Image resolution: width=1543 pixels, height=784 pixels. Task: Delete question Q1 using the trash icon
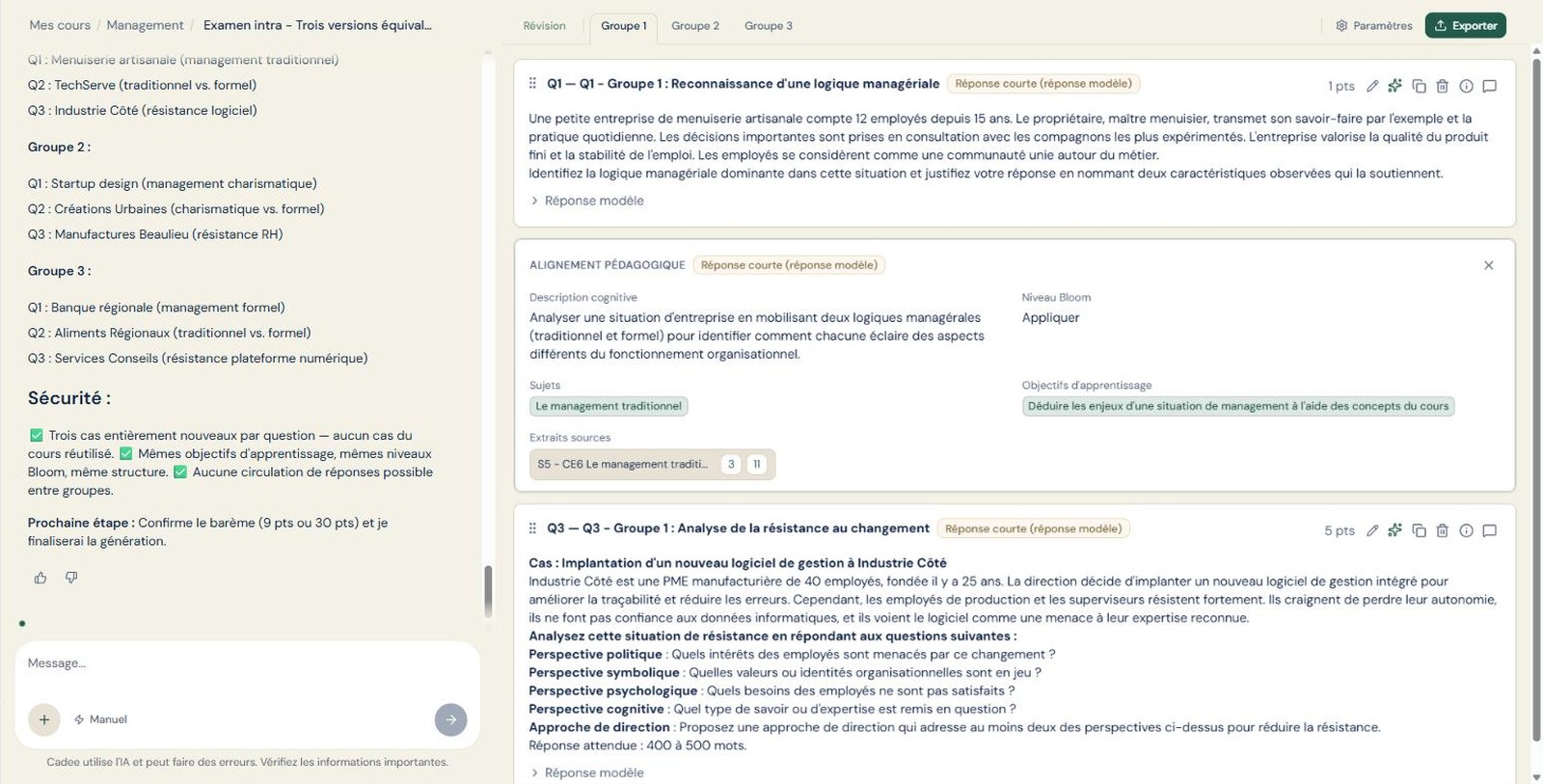(1443, 86)
